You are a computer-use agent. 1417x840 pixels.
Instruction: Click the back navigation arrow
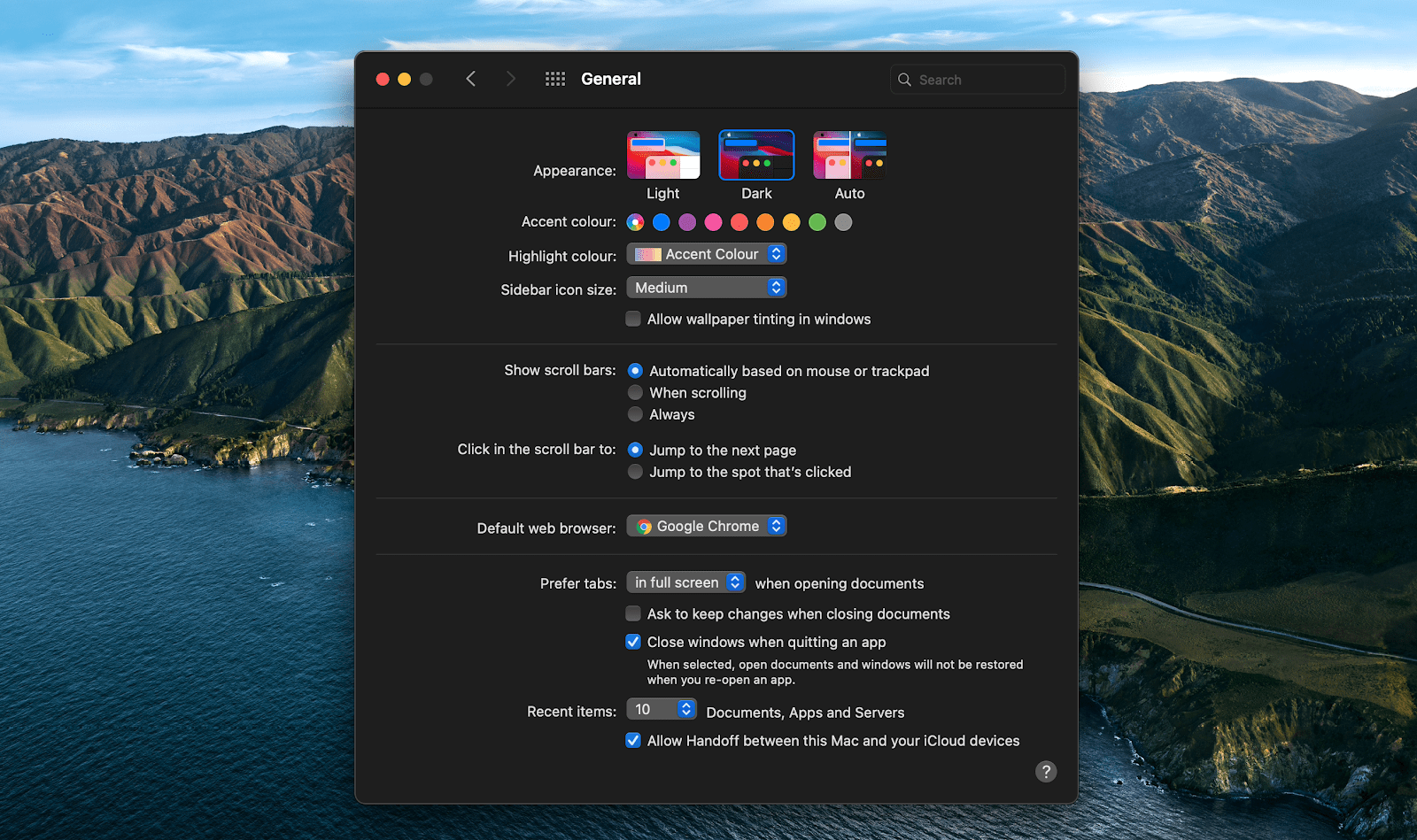point(470,79)
